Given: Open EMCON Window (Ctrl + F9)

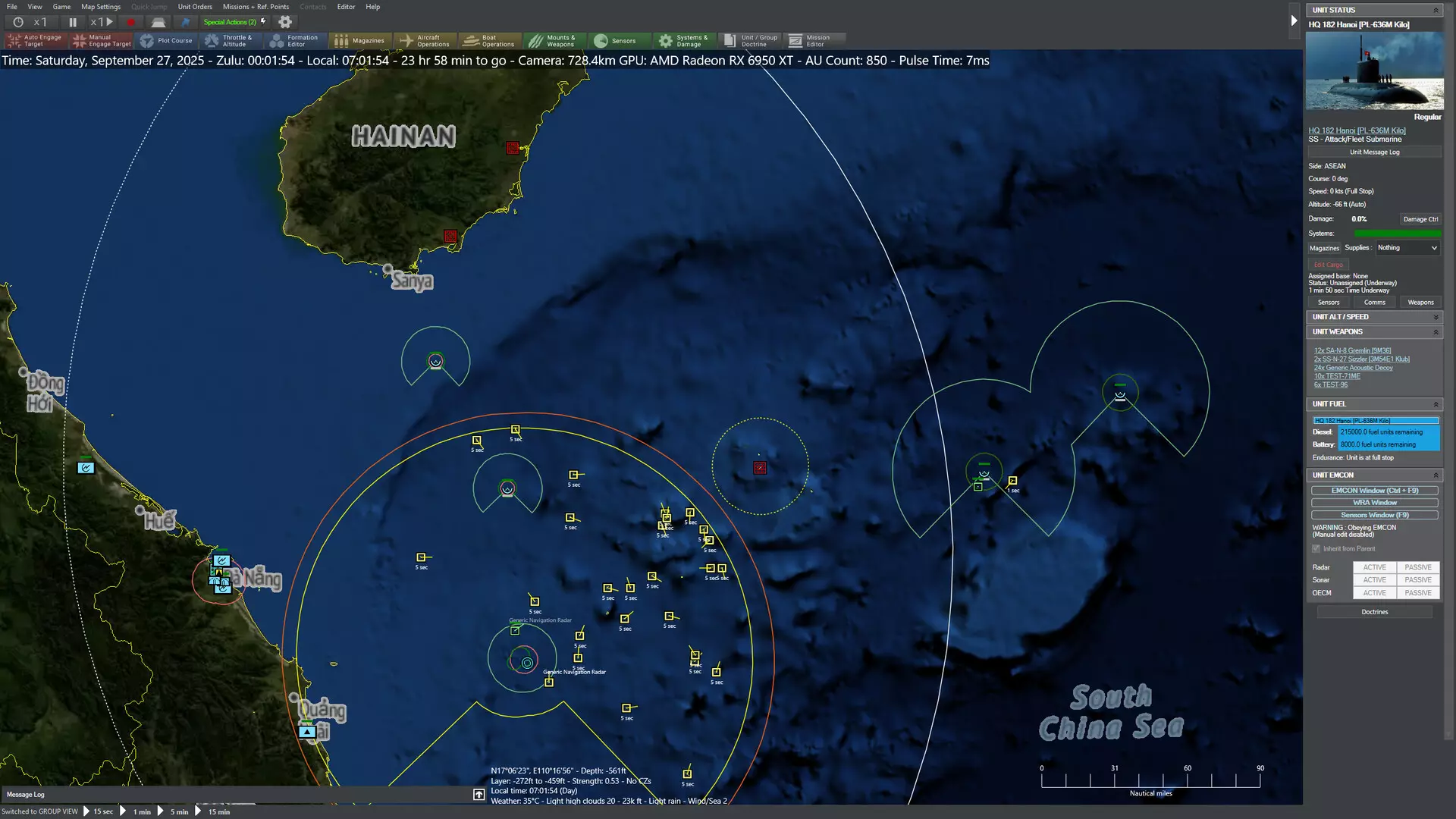Looking at the screenshot, I should [x=1374, y=491].
